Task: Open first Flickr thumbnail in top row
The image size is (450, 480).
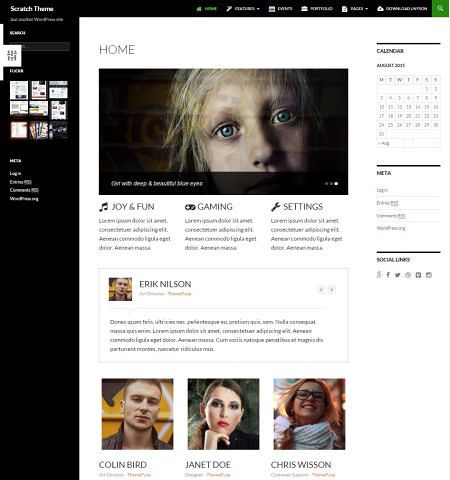Action: tap(19, 90)
